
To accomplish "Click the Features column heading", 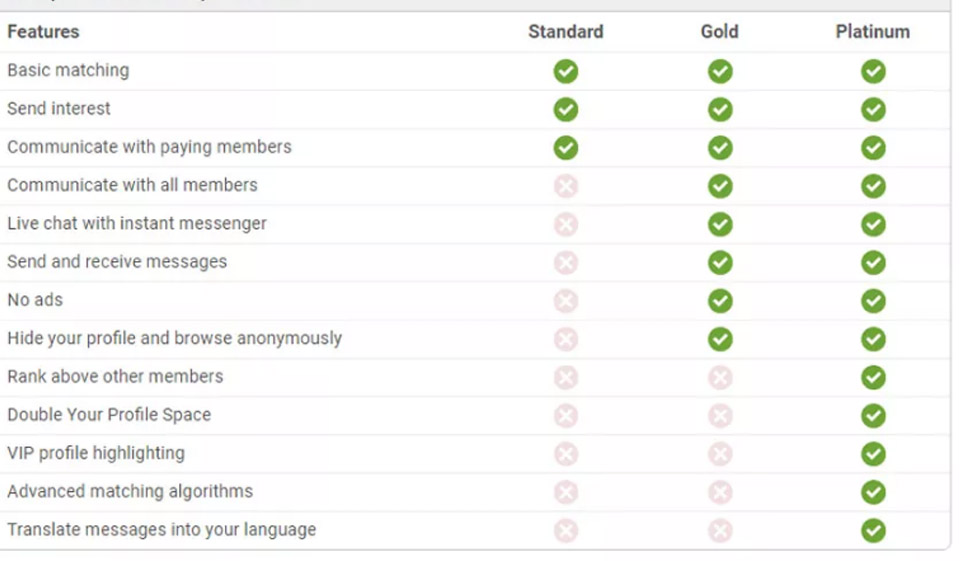I will (x=43, y=32).
